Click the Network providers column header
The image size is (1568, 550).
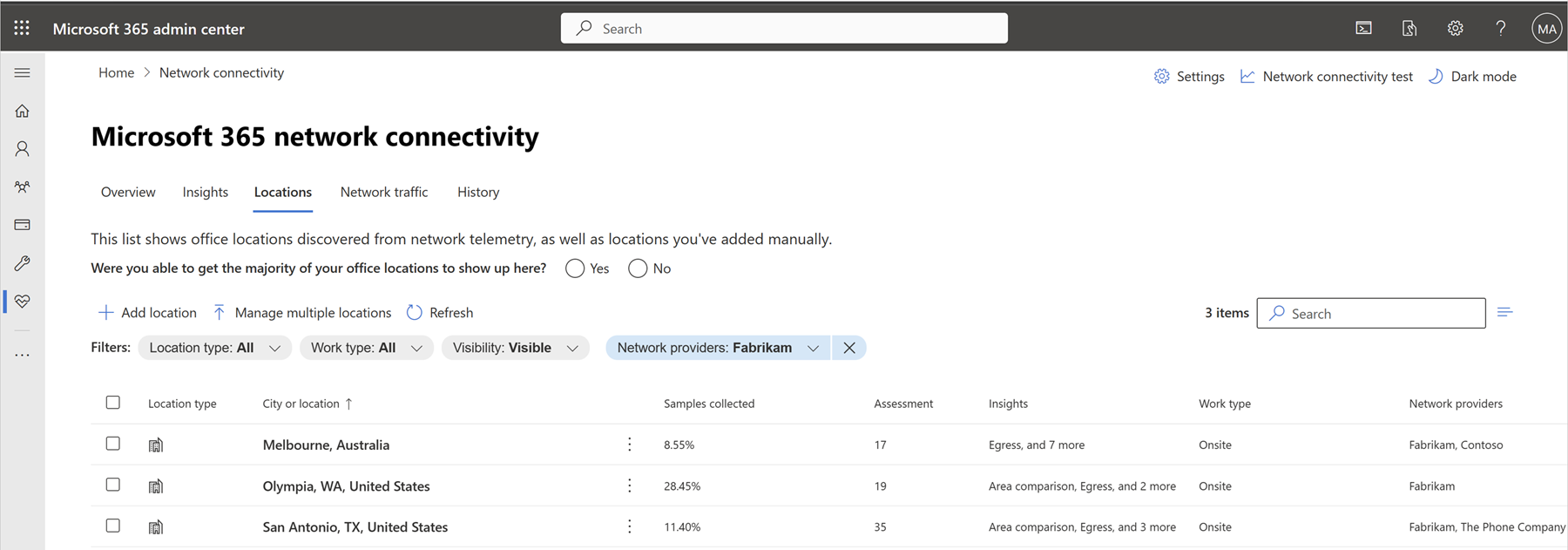click(x=1456, y=404)
